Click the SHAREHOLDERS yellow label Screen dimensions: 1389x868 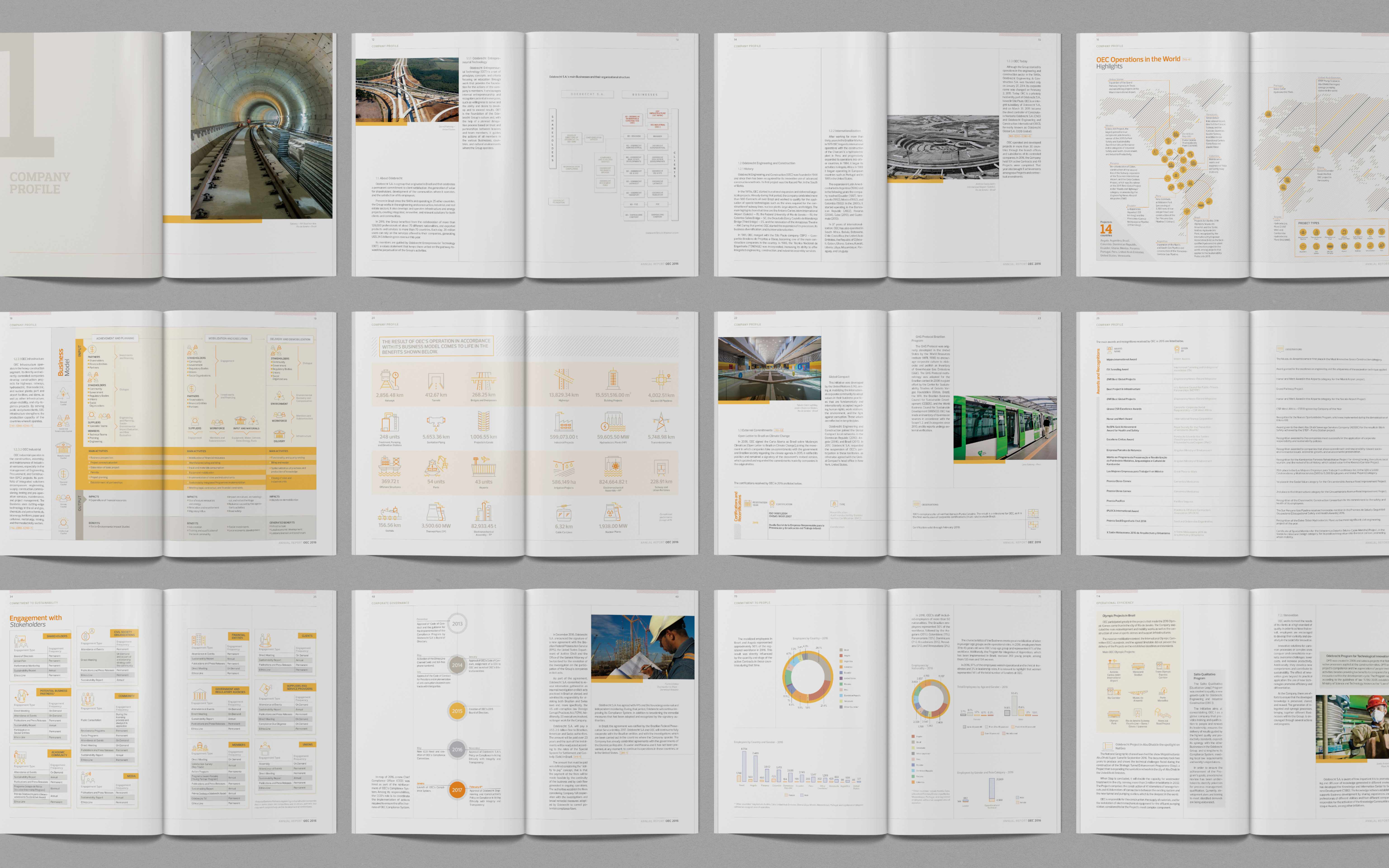click(57, 636)
